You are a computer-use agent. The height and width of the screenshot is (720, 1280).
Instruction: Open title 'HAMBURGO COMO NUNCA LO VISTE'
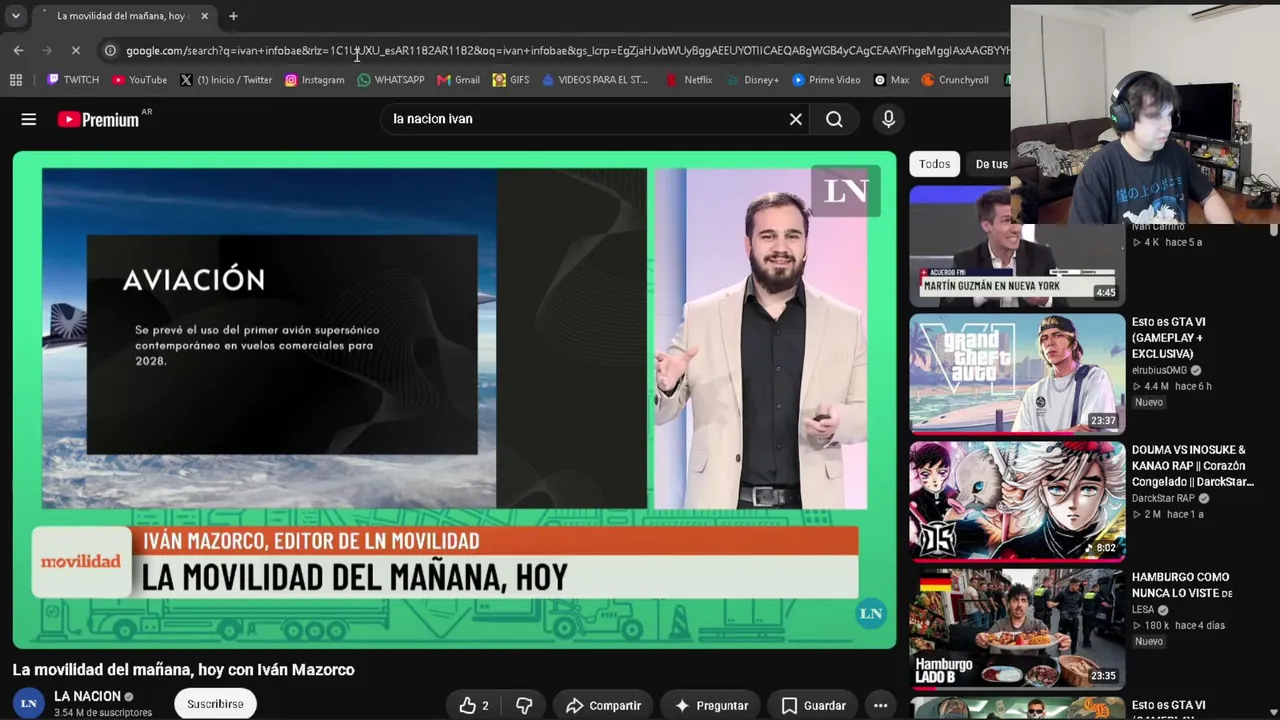tap(1182, 585)
